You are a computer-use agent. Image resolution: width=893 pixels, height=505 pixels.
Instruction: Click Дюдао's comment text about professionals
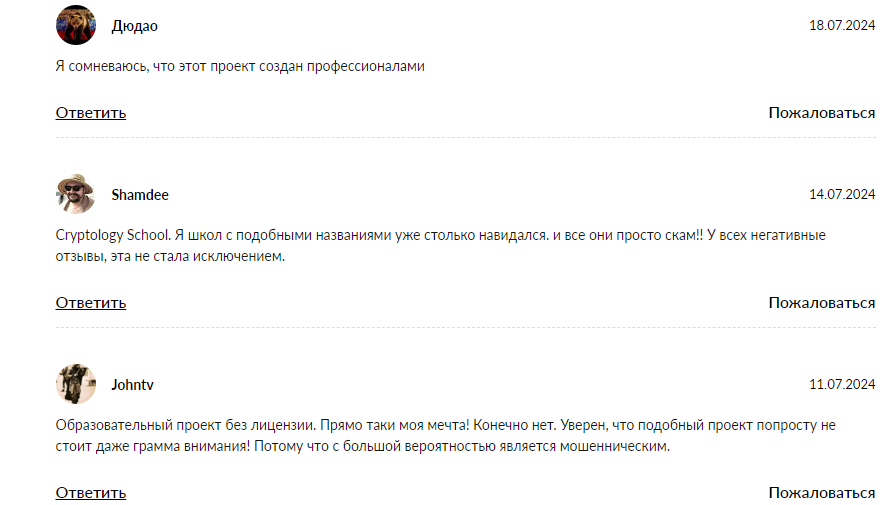tap(240, 67)
